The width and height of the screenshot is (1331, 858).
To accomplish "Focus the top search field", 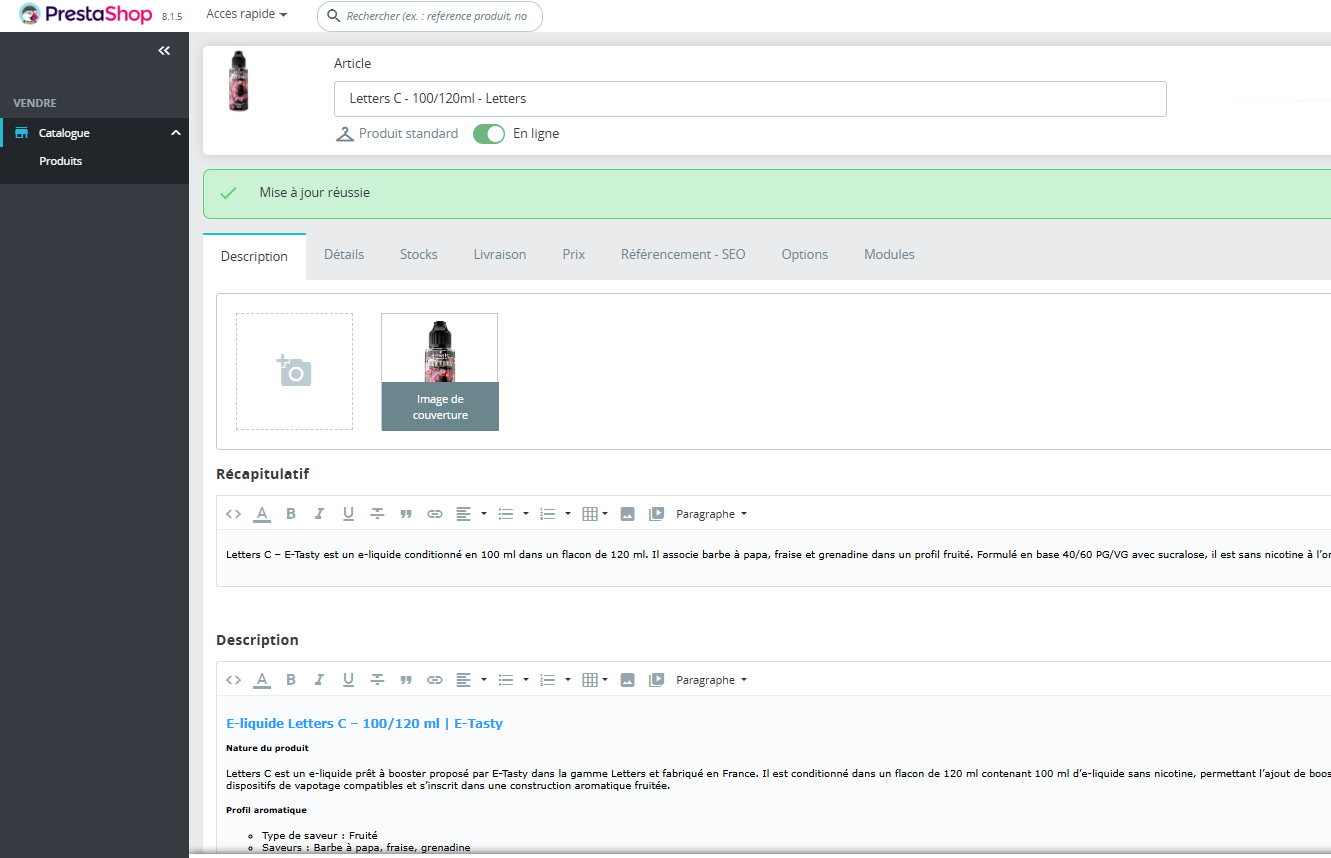I will point(430,16).
